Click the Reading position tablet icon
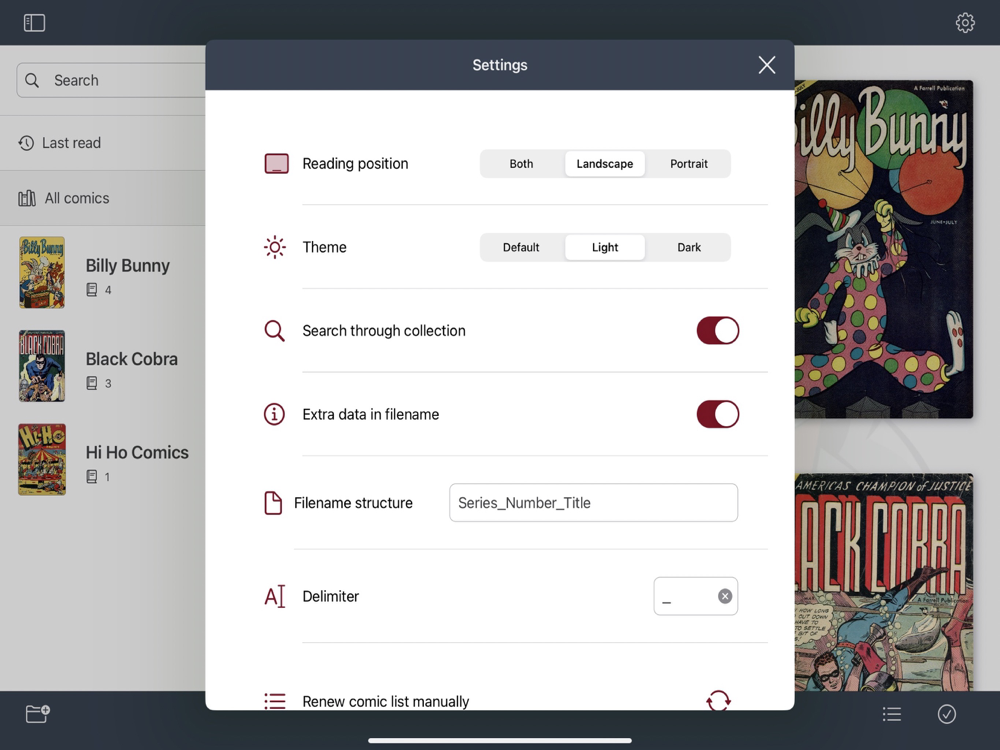Screen dimensions: 1000x750 coord(276,163)
